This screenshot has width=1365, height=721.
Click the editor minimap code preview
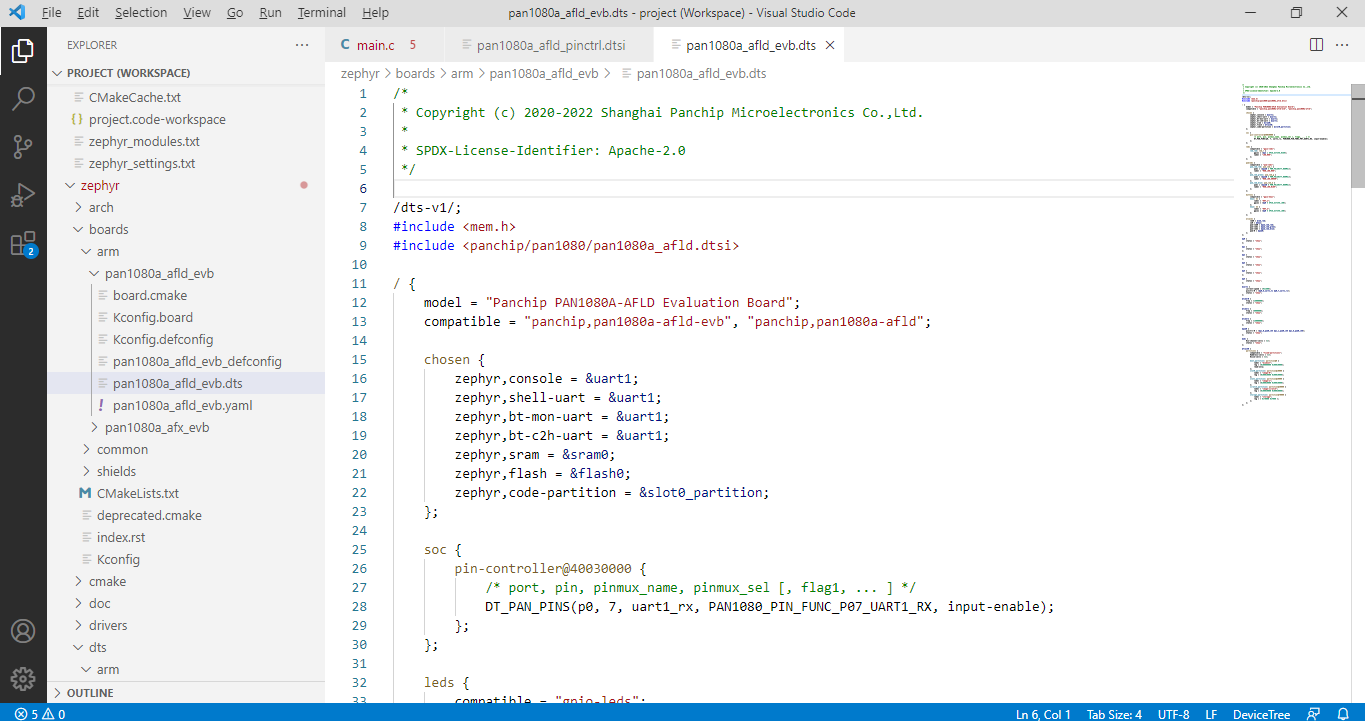1294,245
